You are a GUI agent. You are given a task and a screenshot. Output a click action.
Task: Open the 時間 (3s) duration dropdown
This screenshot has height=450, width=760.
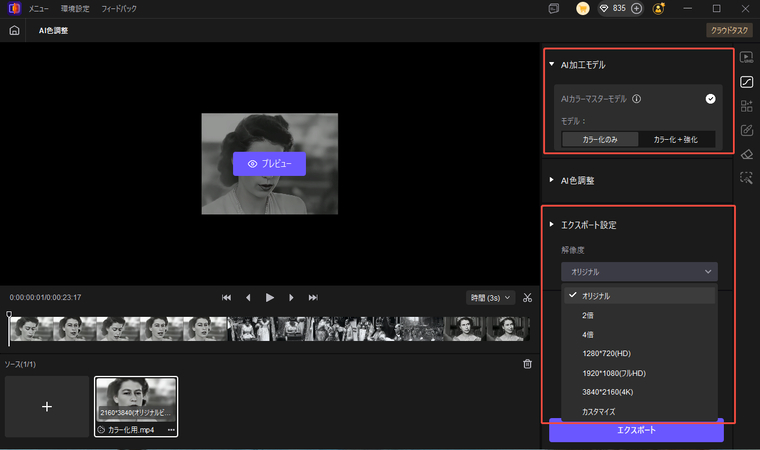click(491, 298)
